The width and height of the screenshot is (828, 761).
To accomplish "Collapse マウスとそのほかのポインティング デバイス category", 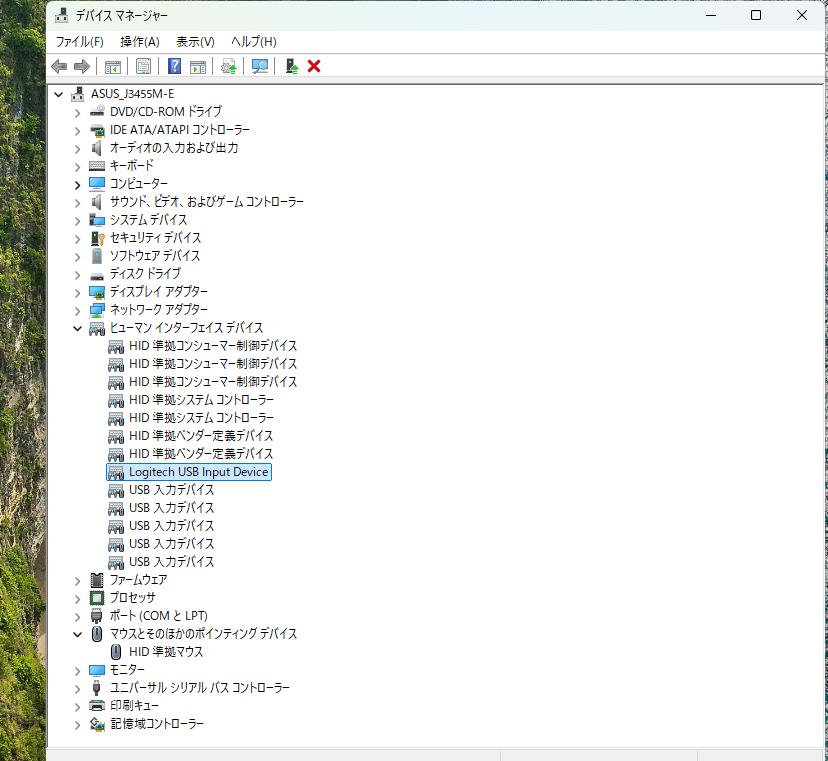I will [78, 634].
